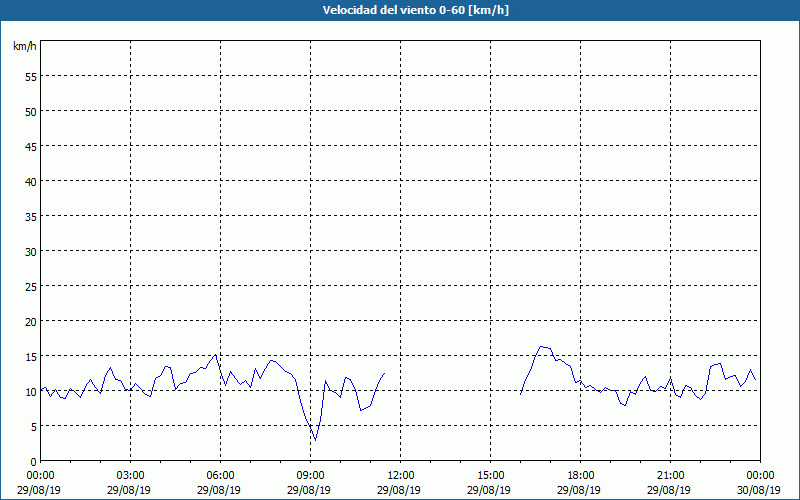Image resolution: width=800 pixels, height=500 pixels.
Task: Click the wind speed minimum dip after 09:00
Action: pos(315,440)
